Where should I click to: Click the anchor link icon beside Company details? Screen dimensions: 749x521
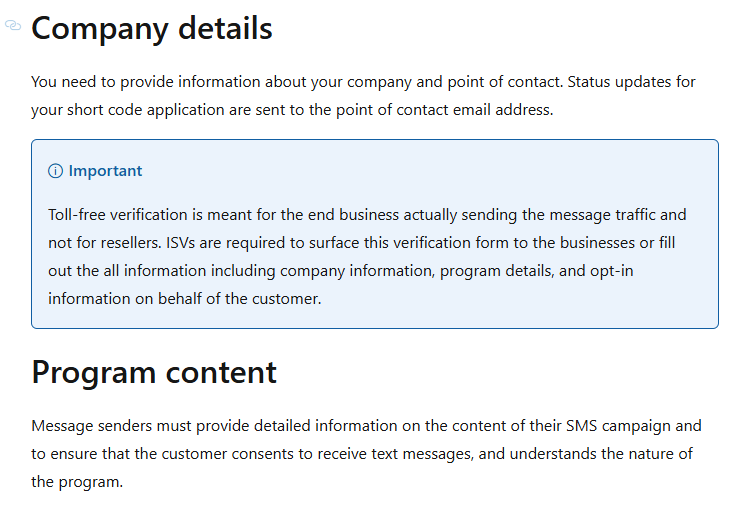coord(13,25)
